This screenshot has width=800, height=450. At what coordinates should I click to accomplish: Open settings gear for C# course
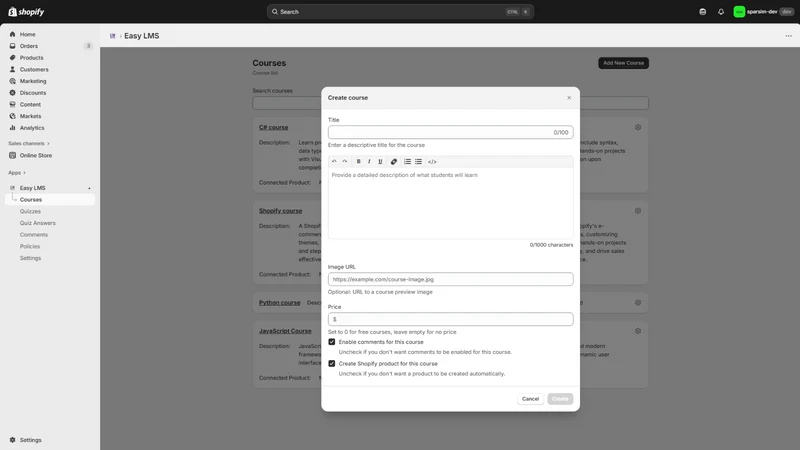tap(638, 128)
